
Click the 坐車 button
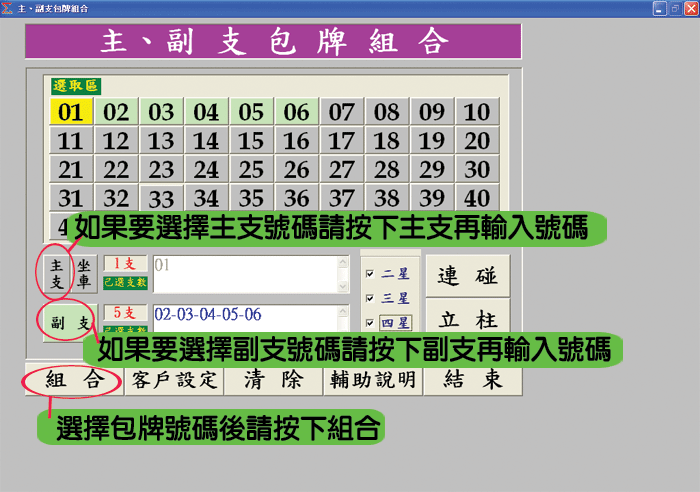pos(84,274)
